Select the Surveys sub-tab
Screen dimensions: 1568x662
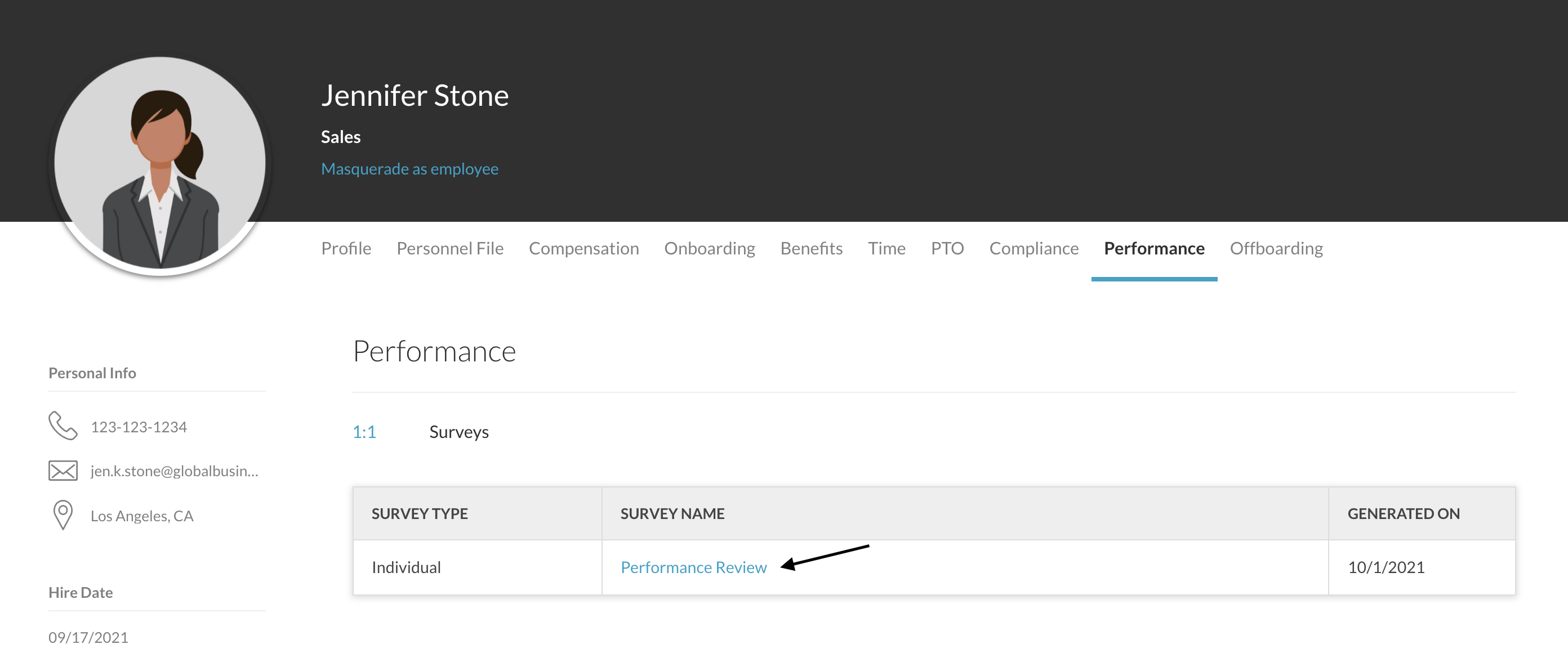coord(458,431)
